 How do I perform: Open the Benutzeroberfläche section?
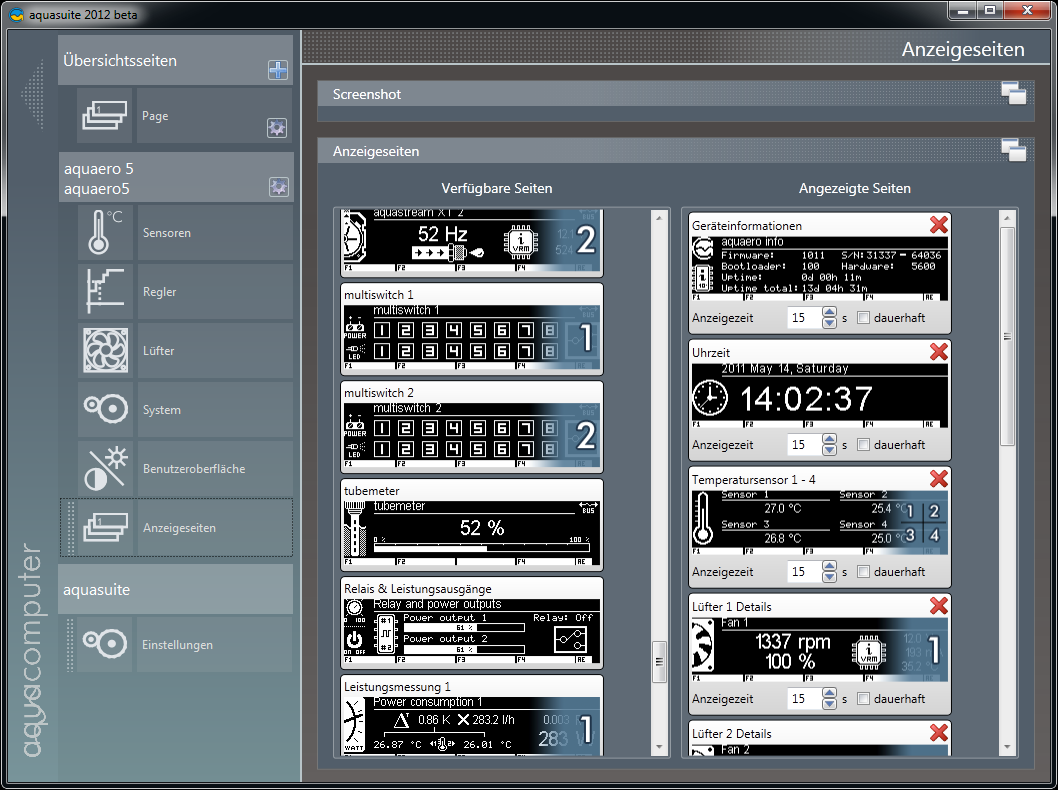click(215, 468)
